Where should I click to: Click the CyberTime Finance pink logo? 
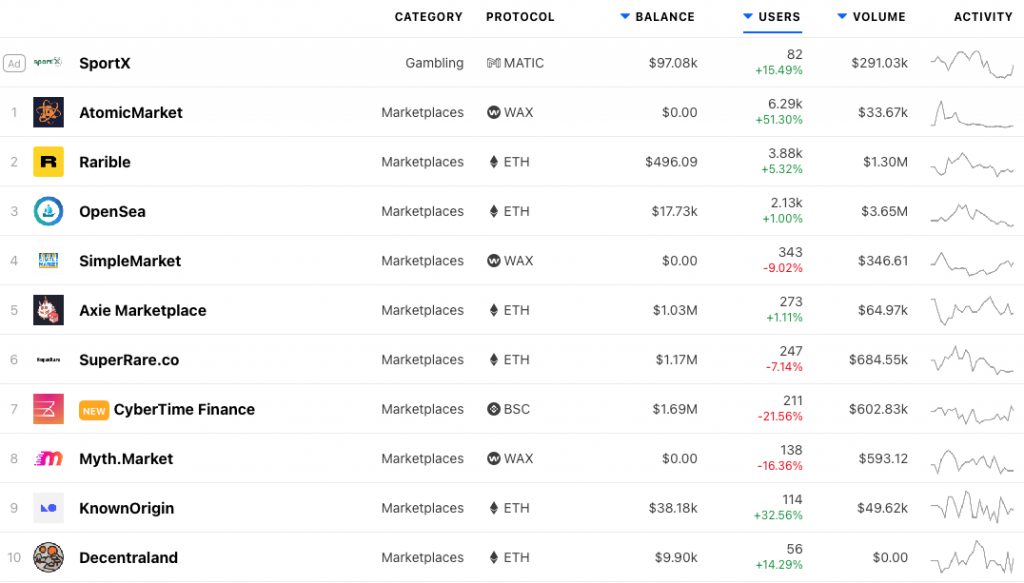[x=48, y=409]
